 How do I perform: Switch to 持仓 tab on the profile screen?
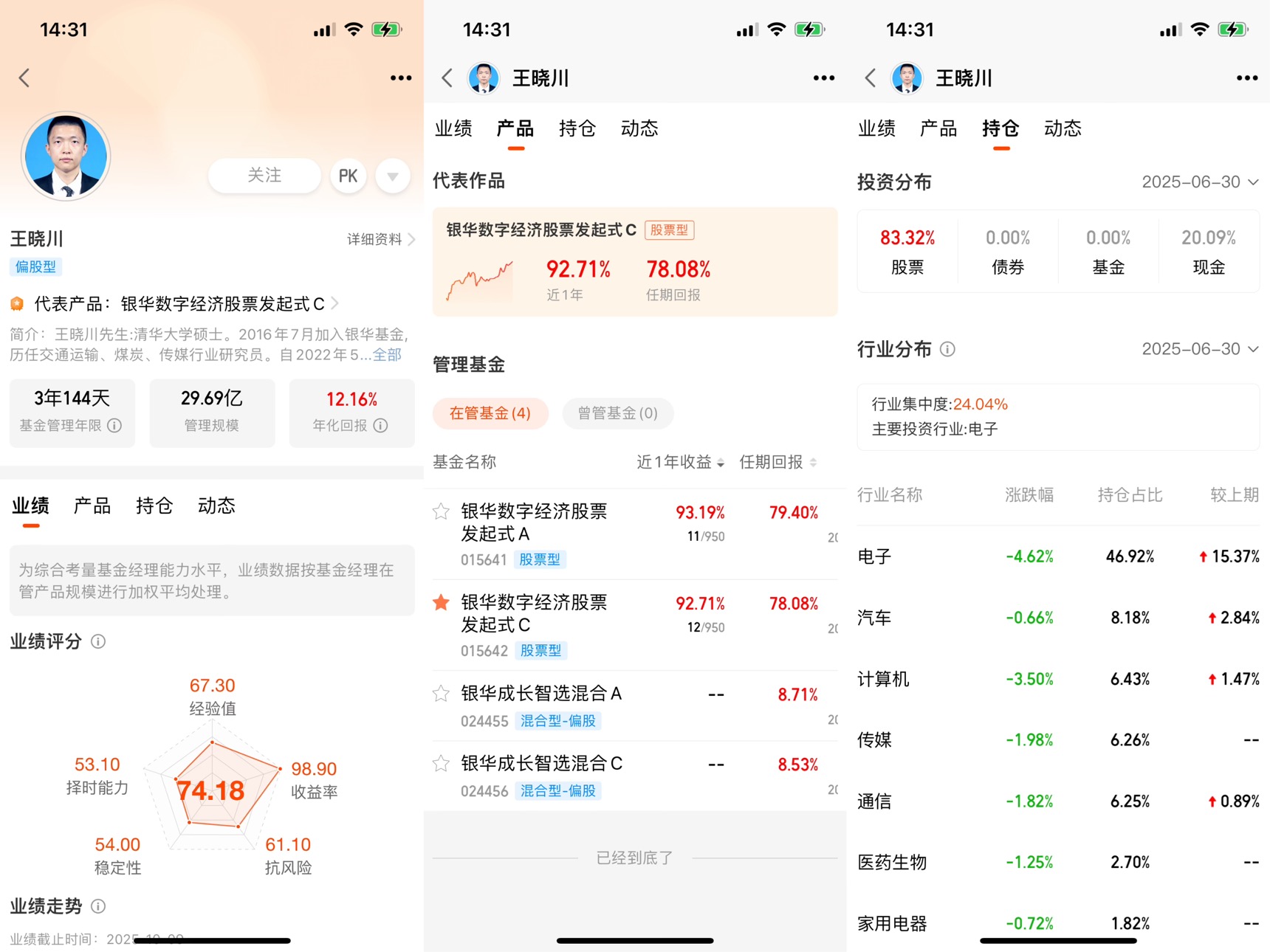(154, 506)
